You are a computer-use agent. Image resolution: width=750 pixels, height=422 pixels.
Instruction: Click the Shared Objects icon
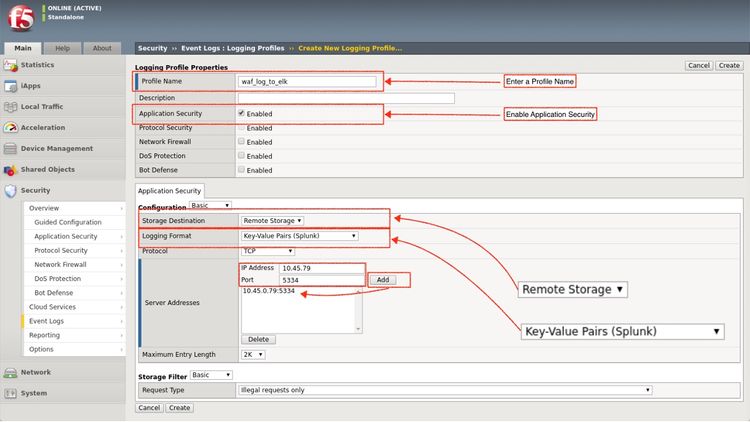11,170
